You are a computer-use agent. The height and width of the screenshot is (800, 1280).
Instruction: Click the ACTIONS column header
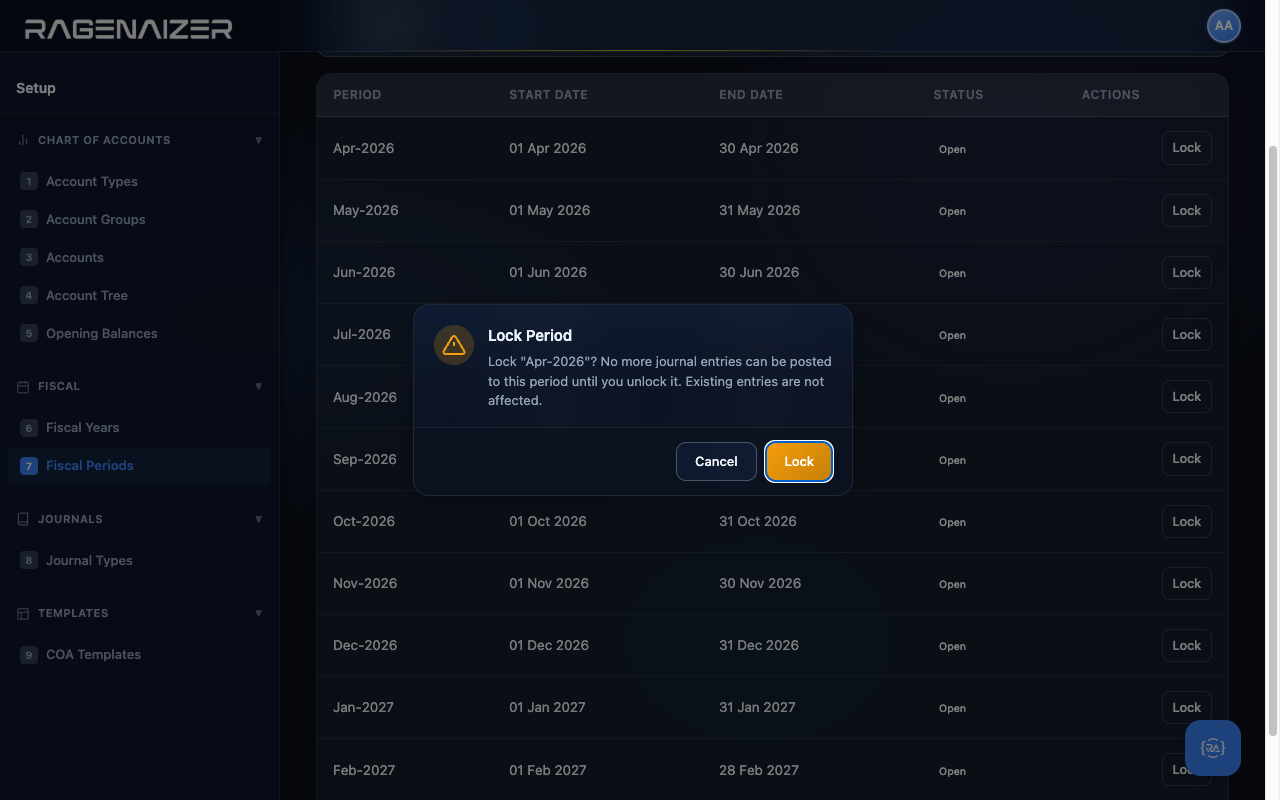(1110, 95)
